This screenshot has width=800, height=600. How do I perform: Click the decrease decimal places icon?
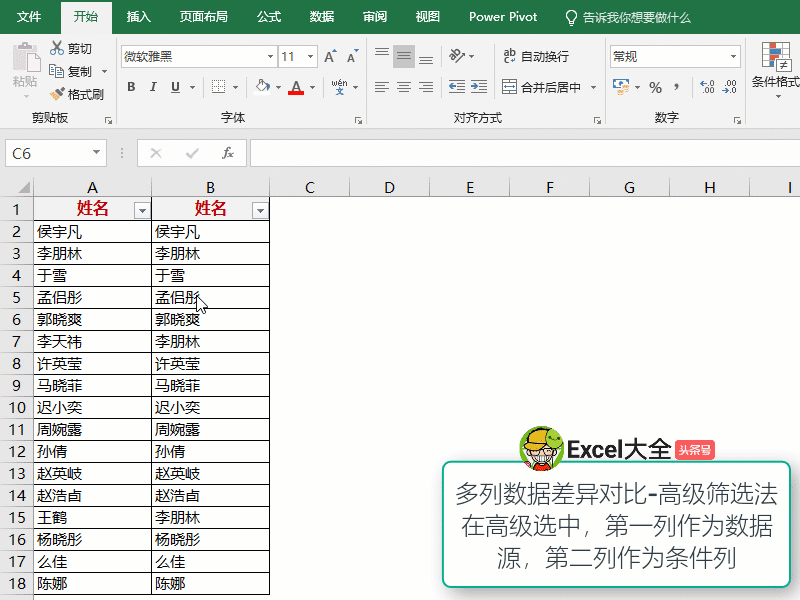point(730,87)
